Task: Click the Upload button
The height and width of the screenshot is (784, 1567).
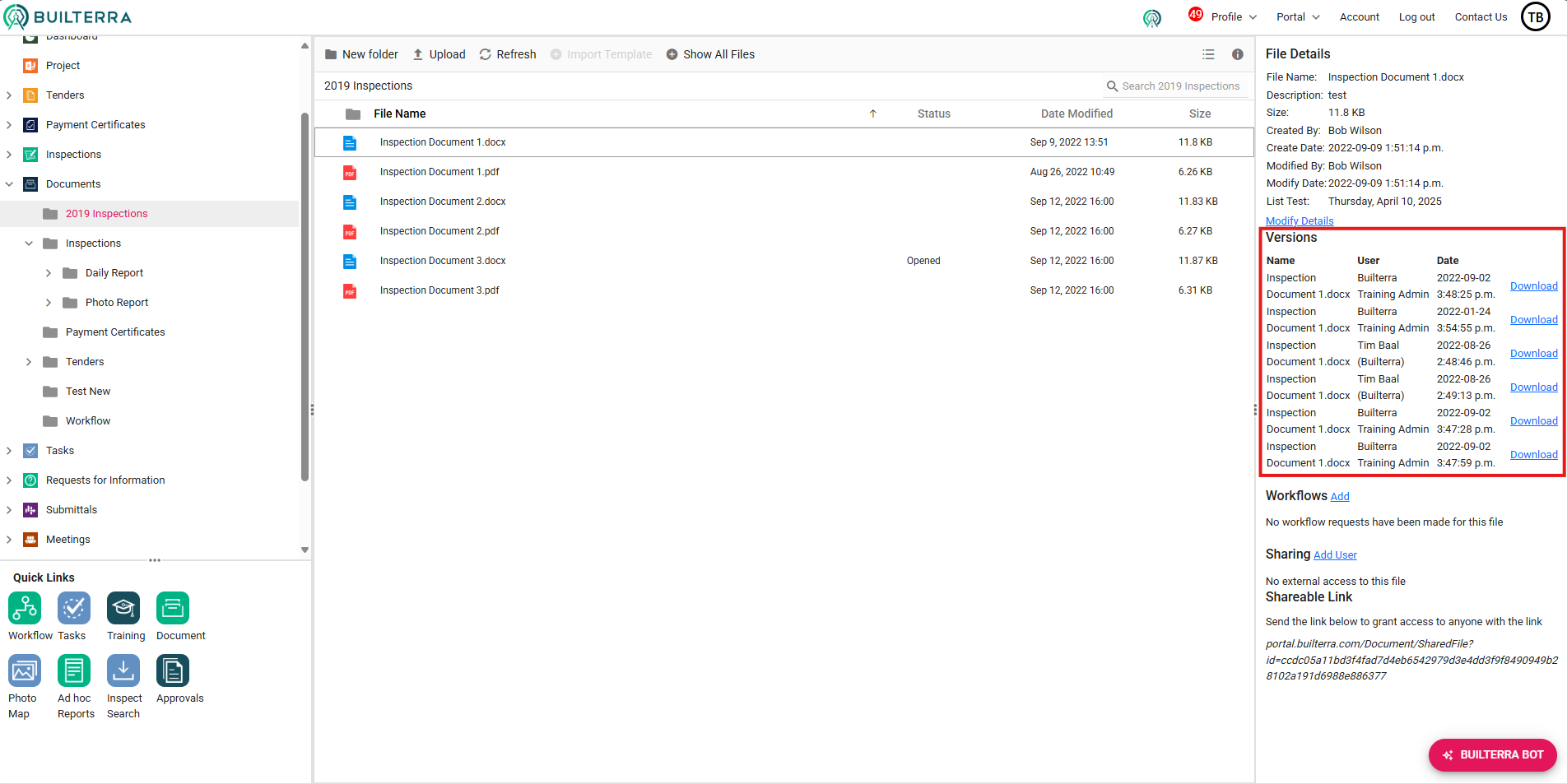Action: [439, 54]
